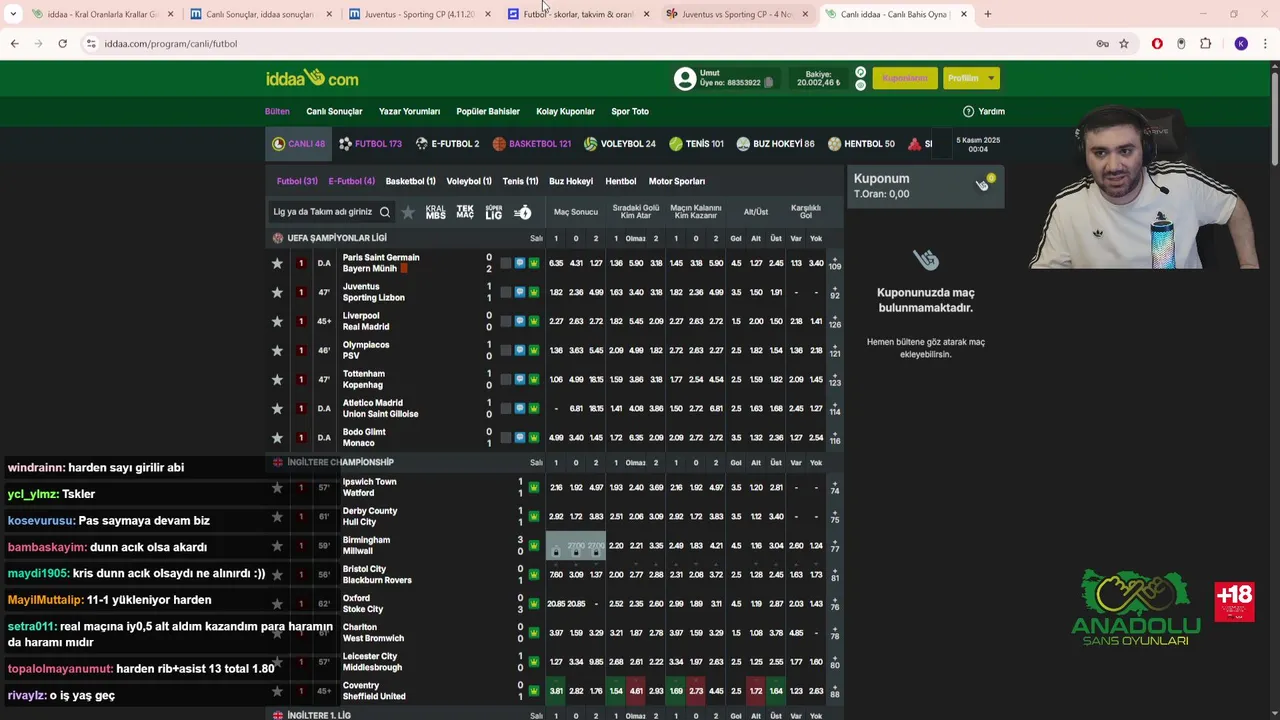
Task: Favorite the Paris Saint Germain match star
Action: point(277,263)
